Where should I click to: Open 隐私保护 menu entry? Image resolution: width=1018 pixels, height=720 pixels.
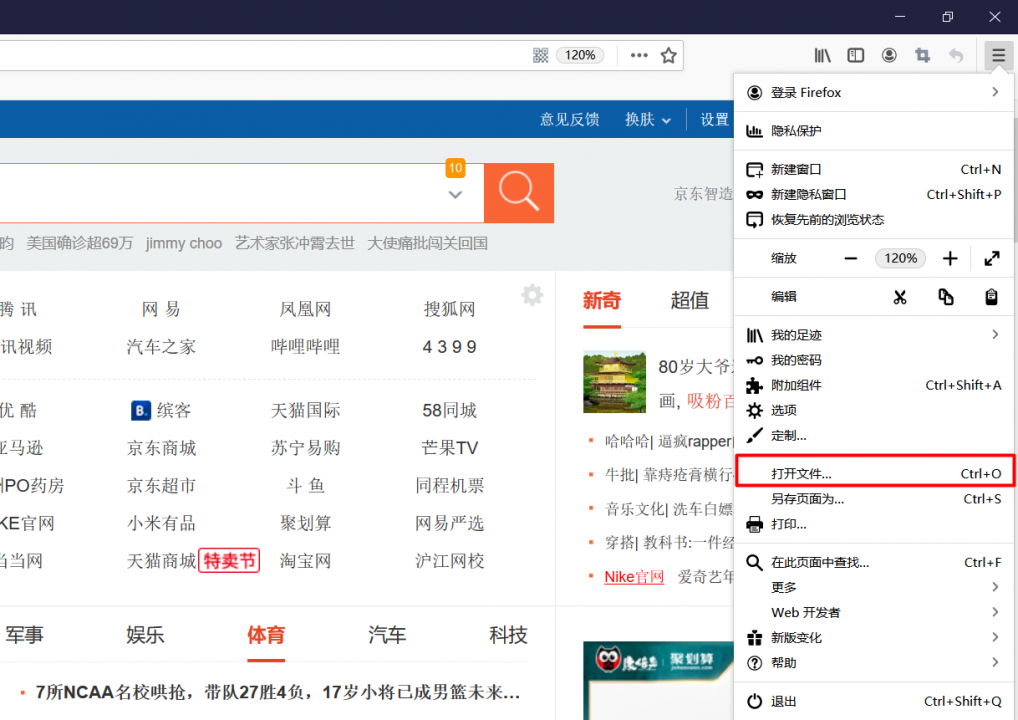(x=874, y=131)
